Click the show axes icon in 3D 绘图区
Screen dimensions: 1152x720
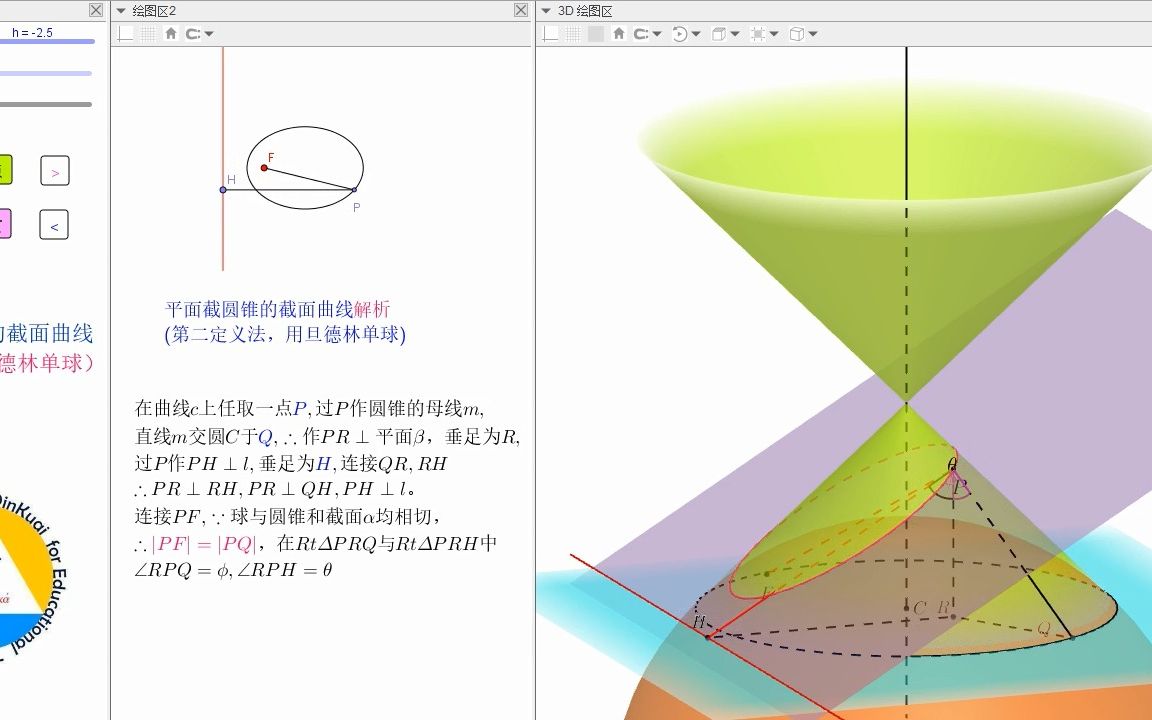coord(549,33)
